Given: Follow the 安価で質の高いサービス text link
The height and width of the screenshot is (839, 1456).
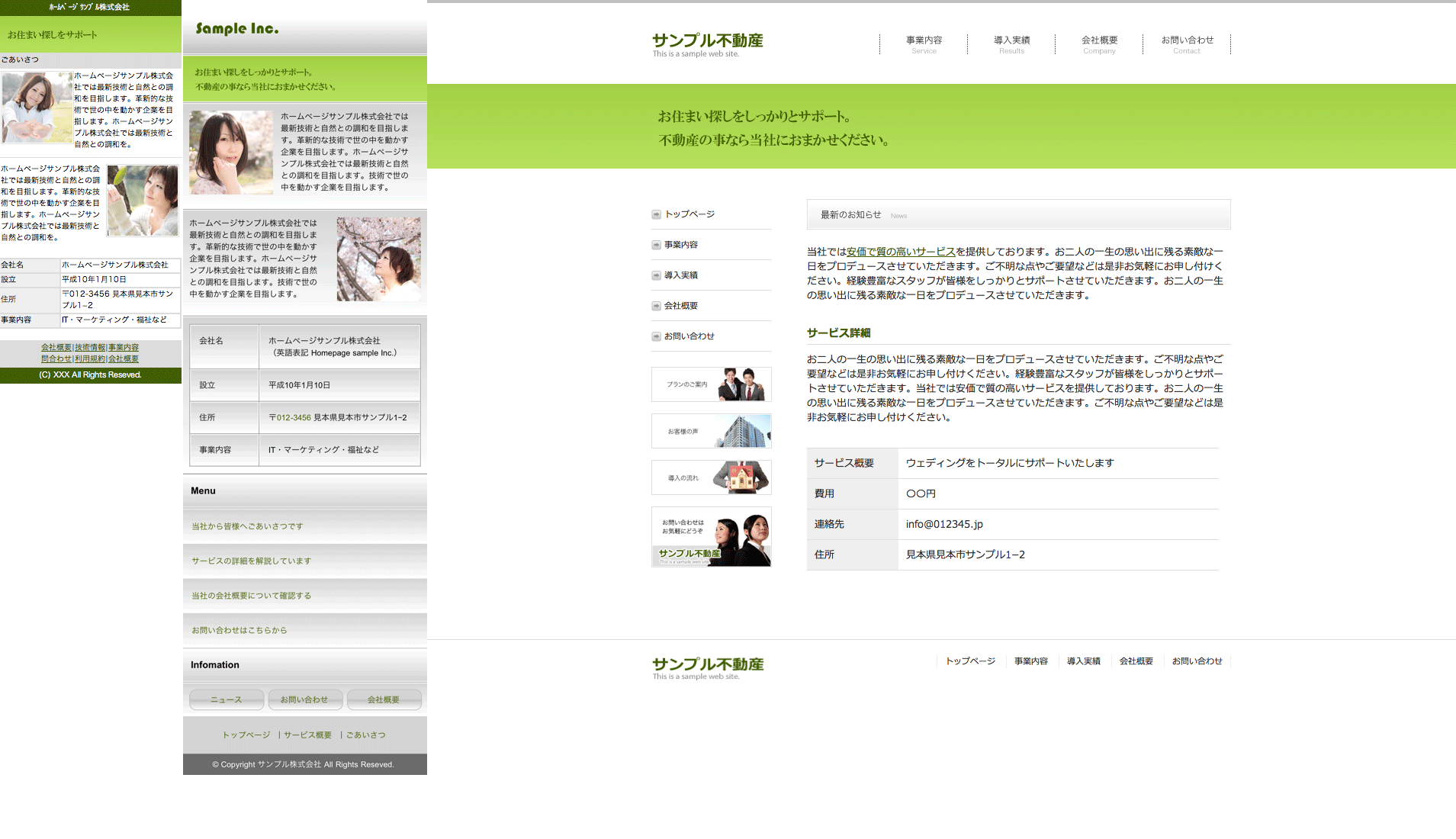Looking at the screenshot, I should pyautogui.click(x=901, y=252).
